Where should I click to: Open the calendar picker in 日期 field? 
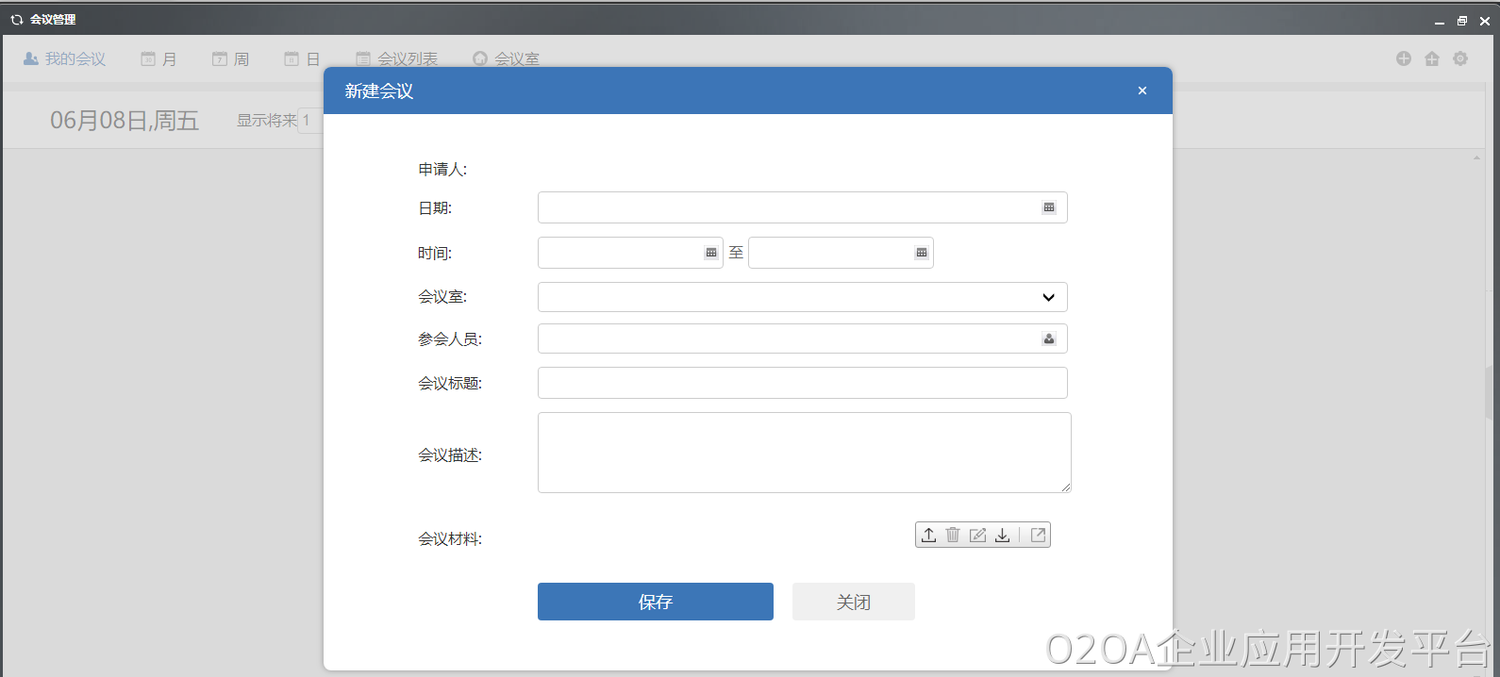coord(1049,208)
